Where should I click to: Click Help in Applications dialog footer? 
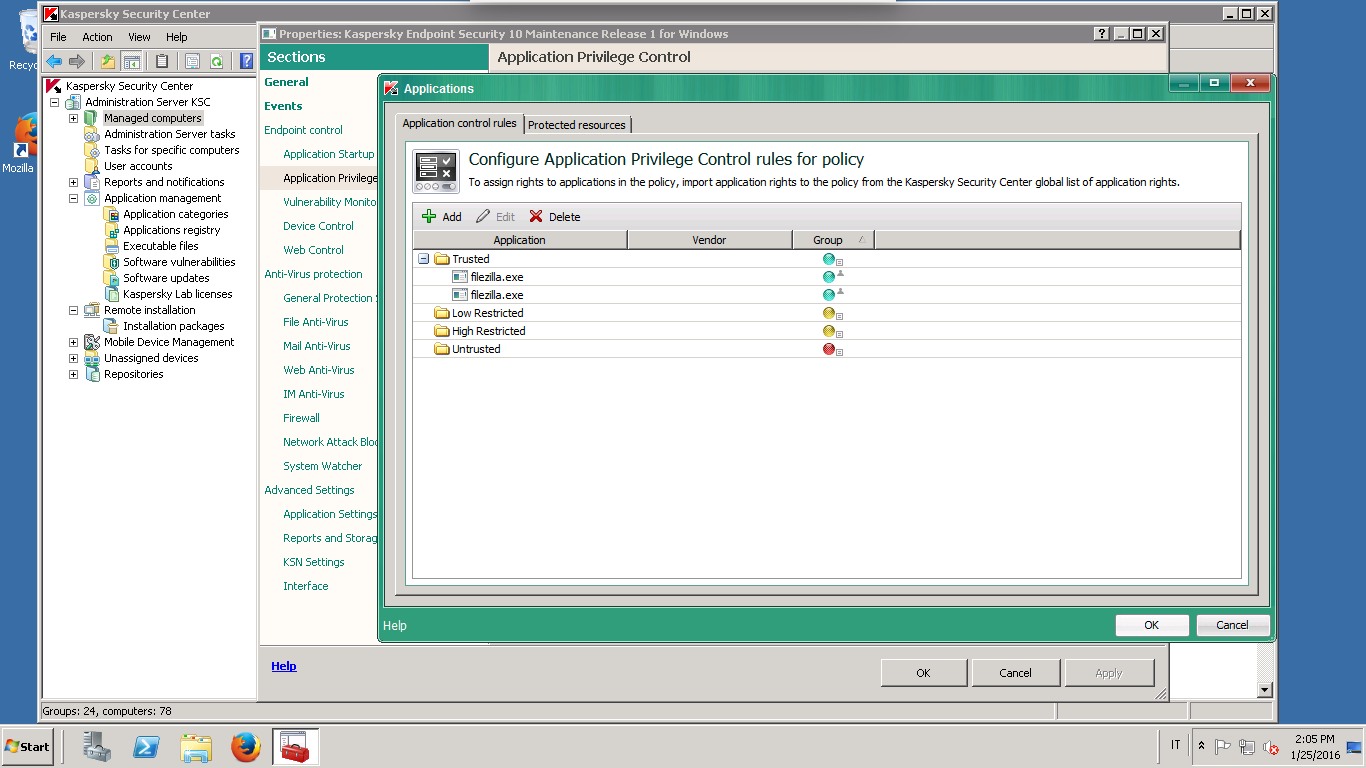(x=395, y=625)
